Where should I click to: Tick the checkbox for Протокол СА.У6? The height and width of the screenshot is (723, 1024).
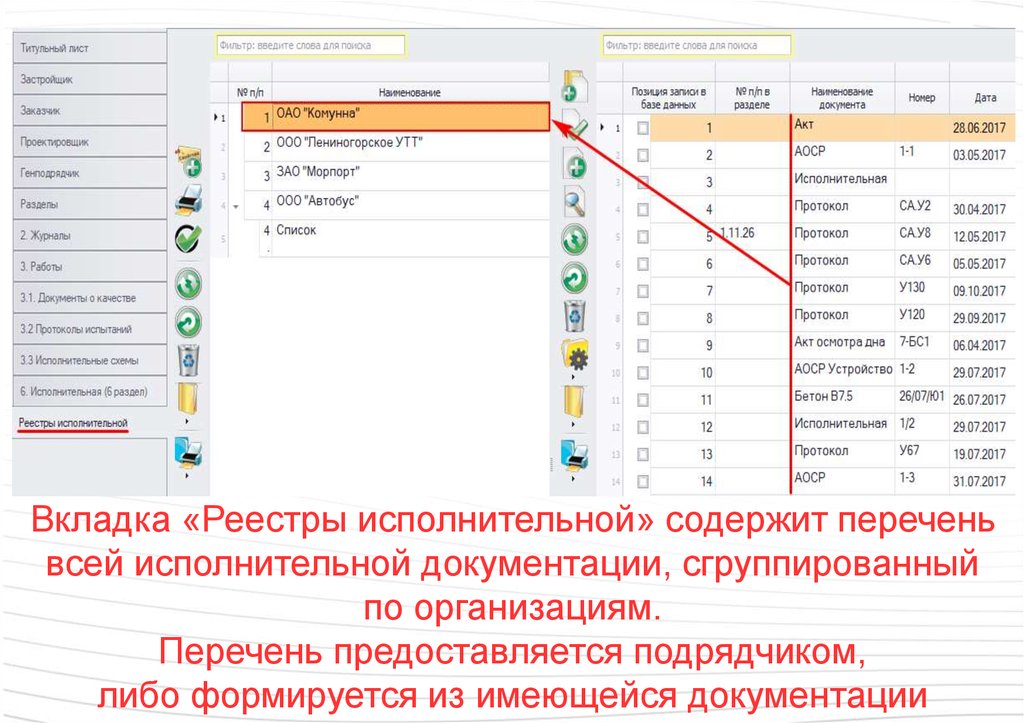pyautogui.click(x=643, y=264)
